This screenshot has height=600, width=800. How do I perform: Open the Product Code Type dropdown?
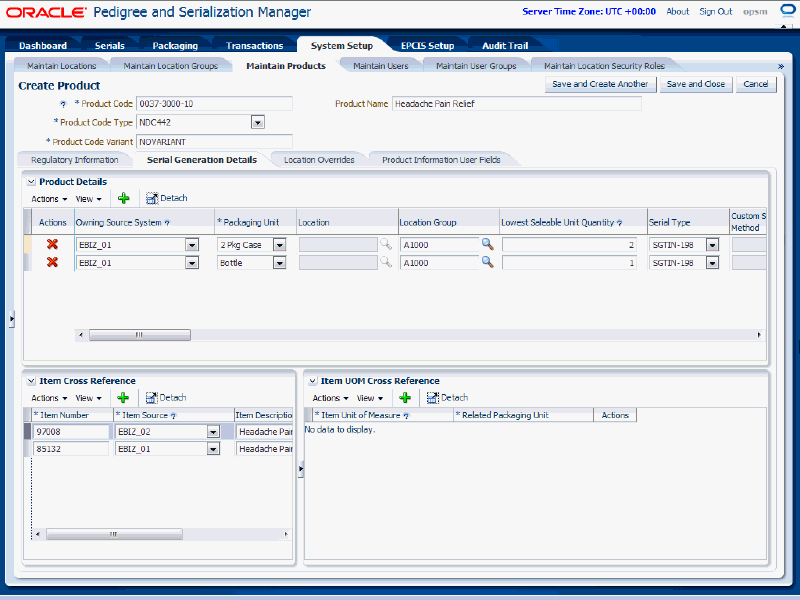coord(258,122)
